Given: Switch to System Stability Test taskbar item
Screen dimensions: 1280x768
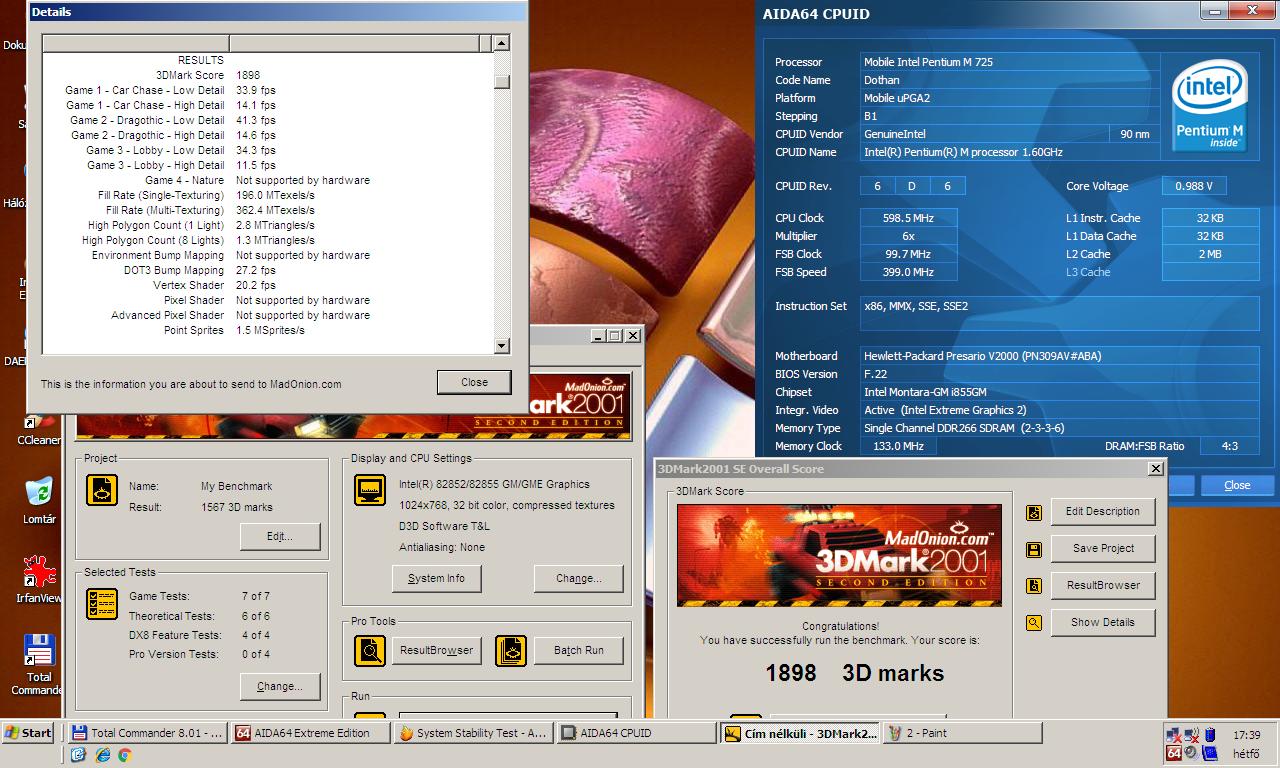Looking at the screenshot, I should pos(473,733).
